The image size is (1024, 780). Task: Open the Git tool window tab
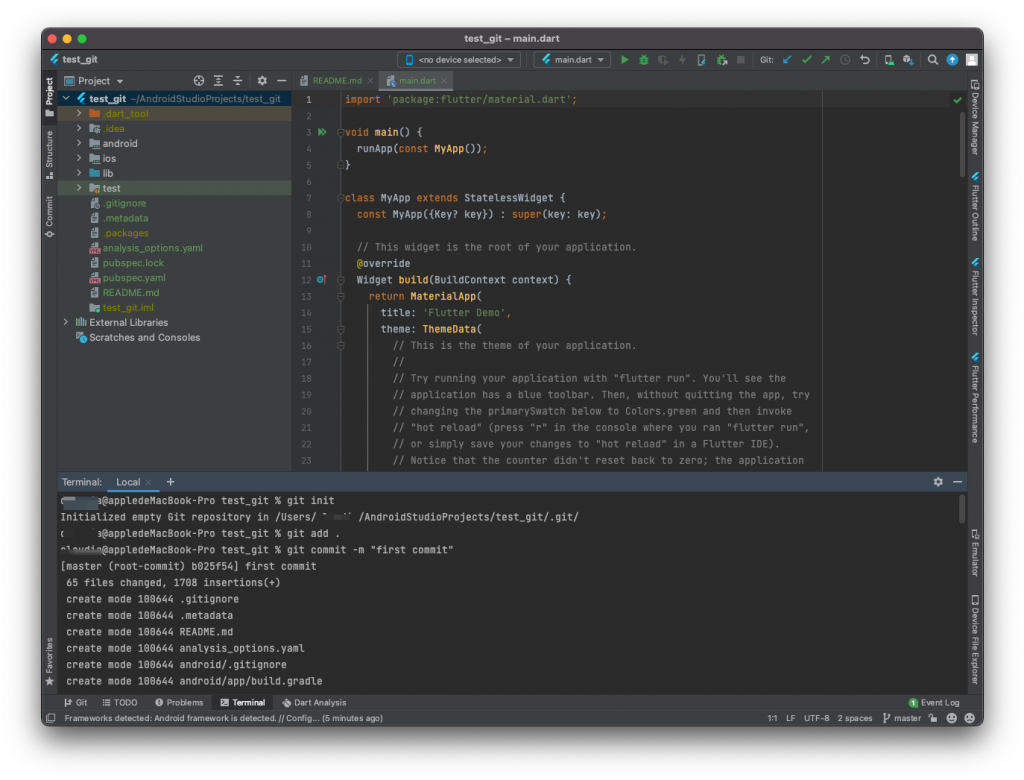(76, 702)
